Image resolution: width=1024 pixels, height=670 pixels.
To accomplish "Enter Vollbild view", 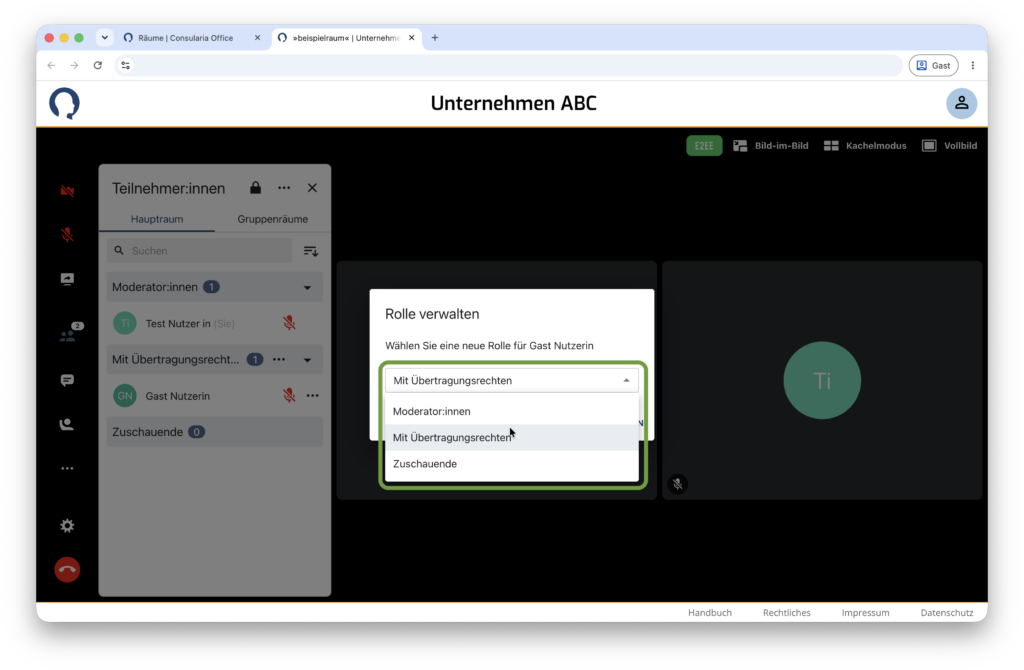I will 949,146.
